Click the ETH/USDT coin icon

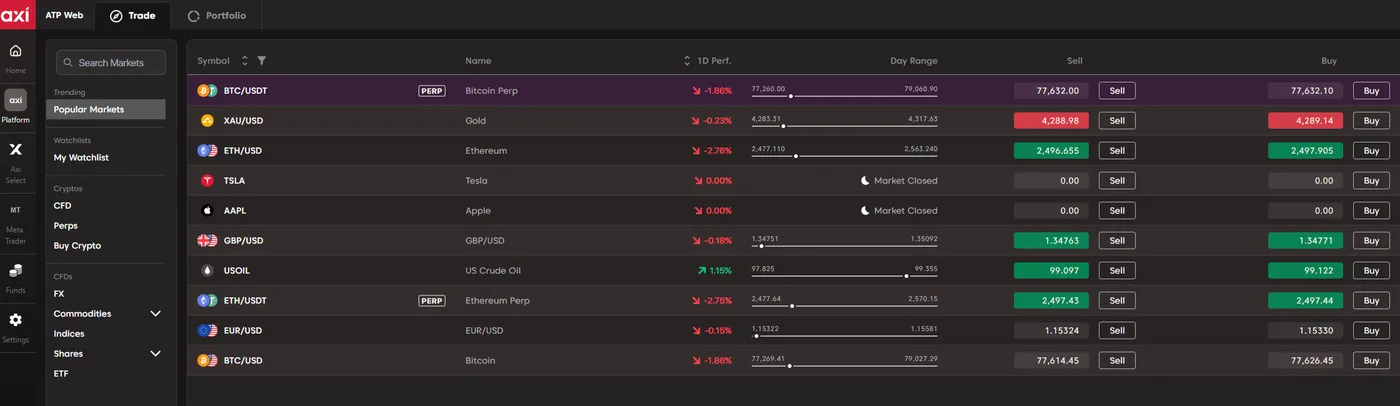pos(207,300)
